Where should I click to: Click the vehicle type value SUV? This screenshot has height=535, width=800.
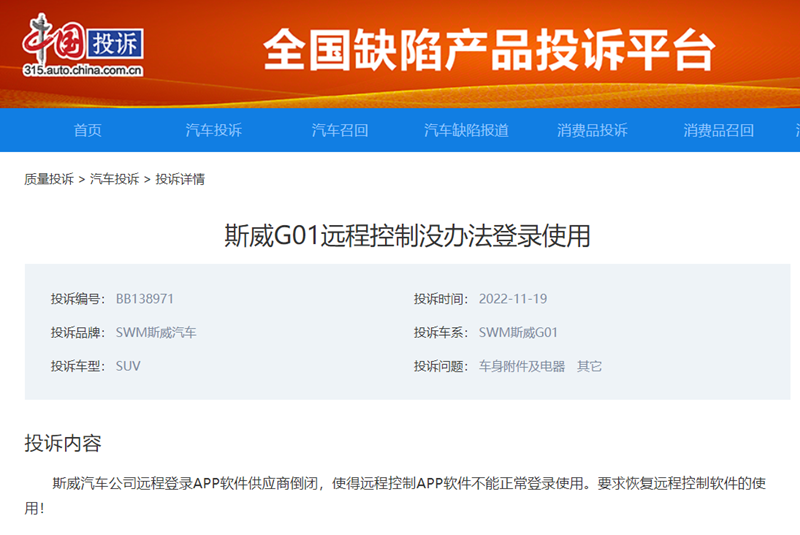[128, 366]
